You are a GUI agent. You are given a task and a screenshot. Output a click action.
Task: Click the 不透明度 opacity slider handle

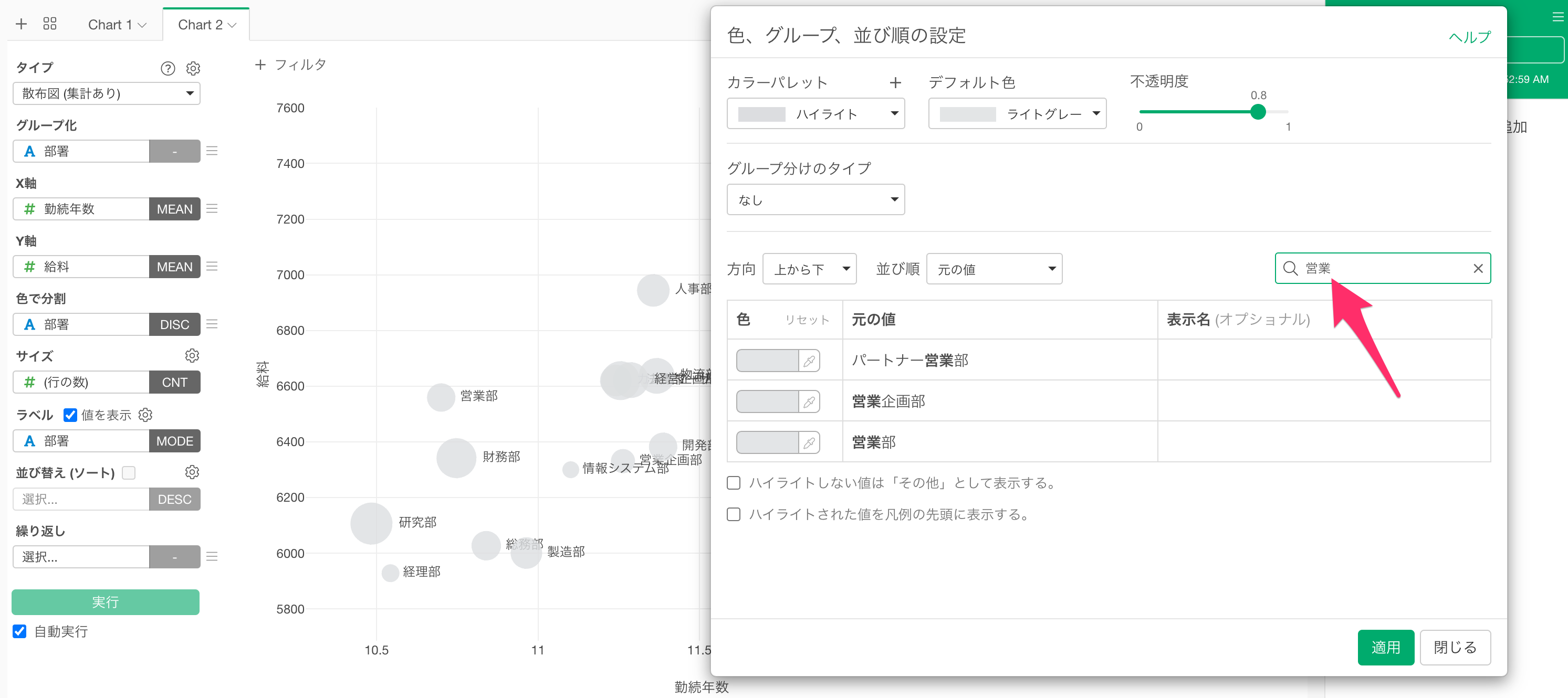[x=1258, y=112]
